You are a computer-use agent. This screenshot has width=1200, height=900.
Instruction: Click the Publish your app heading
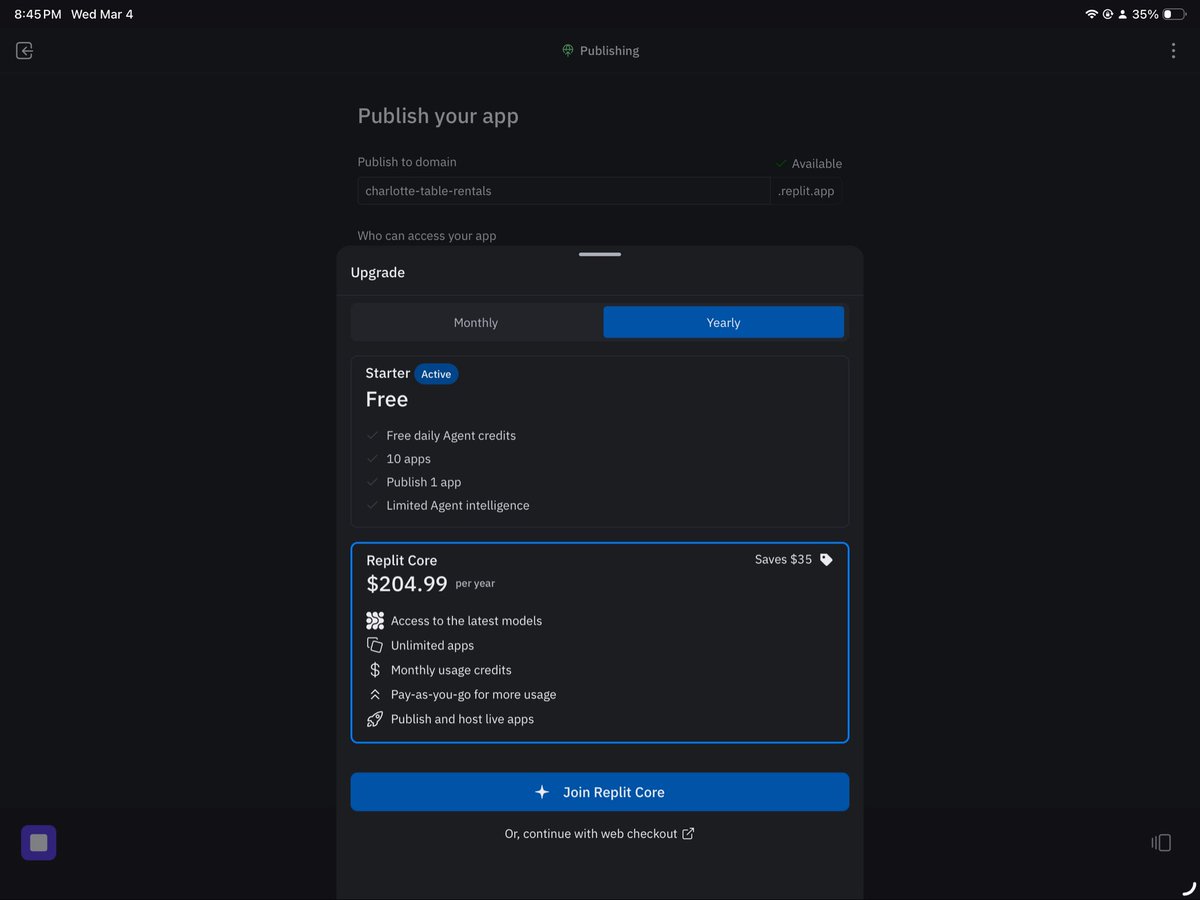point(438,116)
